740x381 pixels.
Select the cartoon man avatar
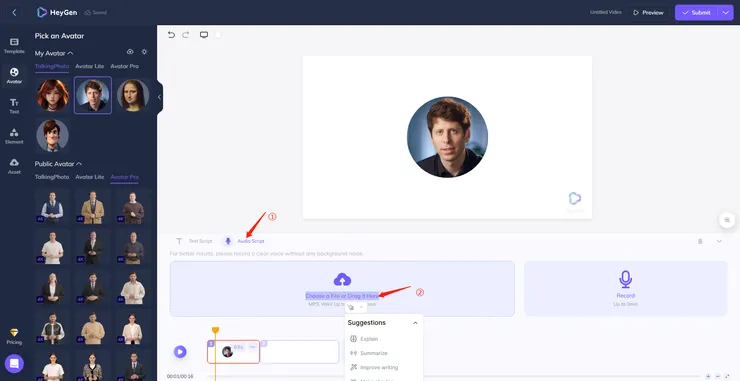52,135
